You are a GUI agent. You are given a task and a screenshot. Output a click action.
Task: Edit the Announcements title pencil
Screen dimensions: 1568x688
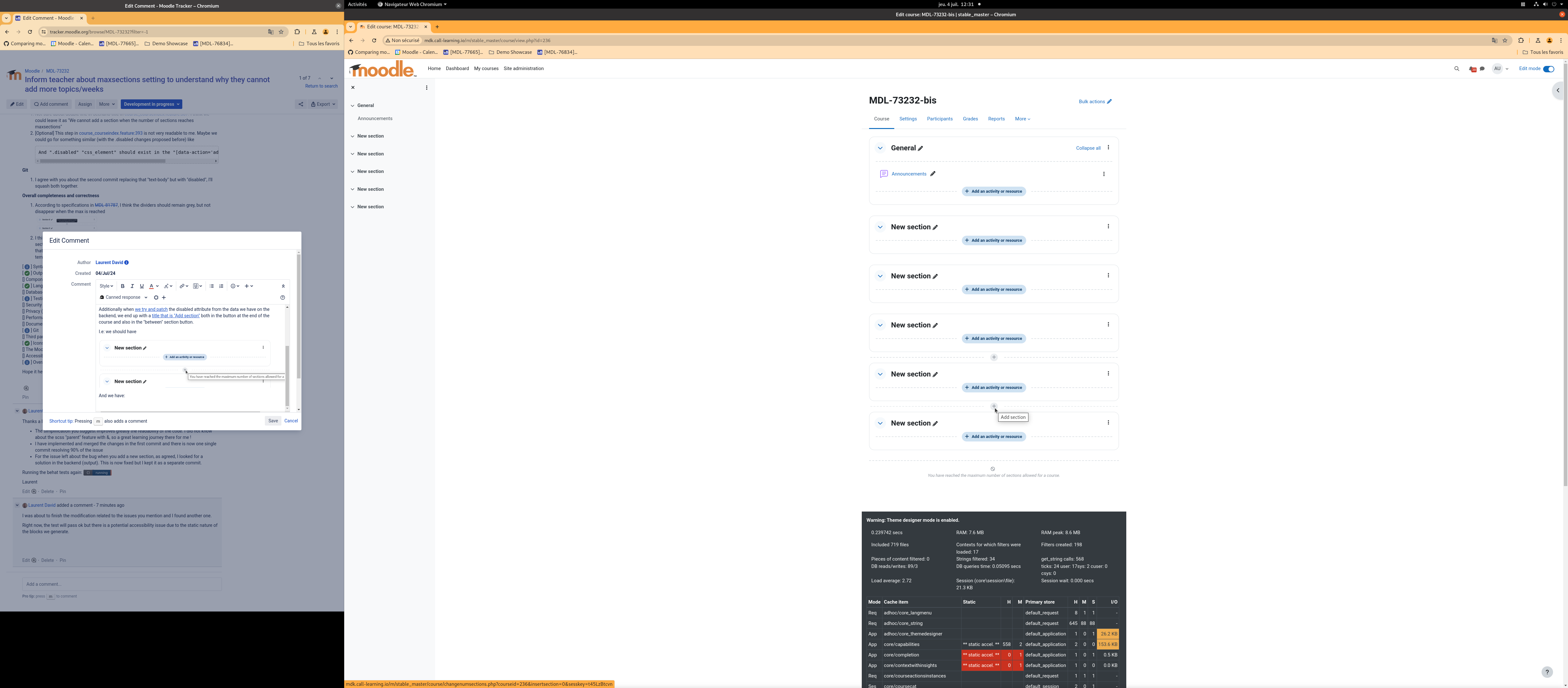click(x=933, y=174)
